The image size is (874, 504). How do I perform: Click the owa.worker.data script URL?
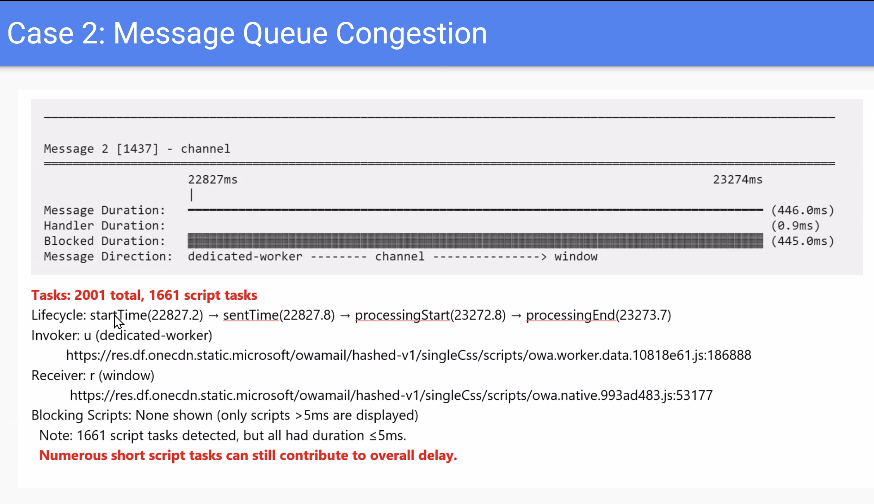point(408,355)
